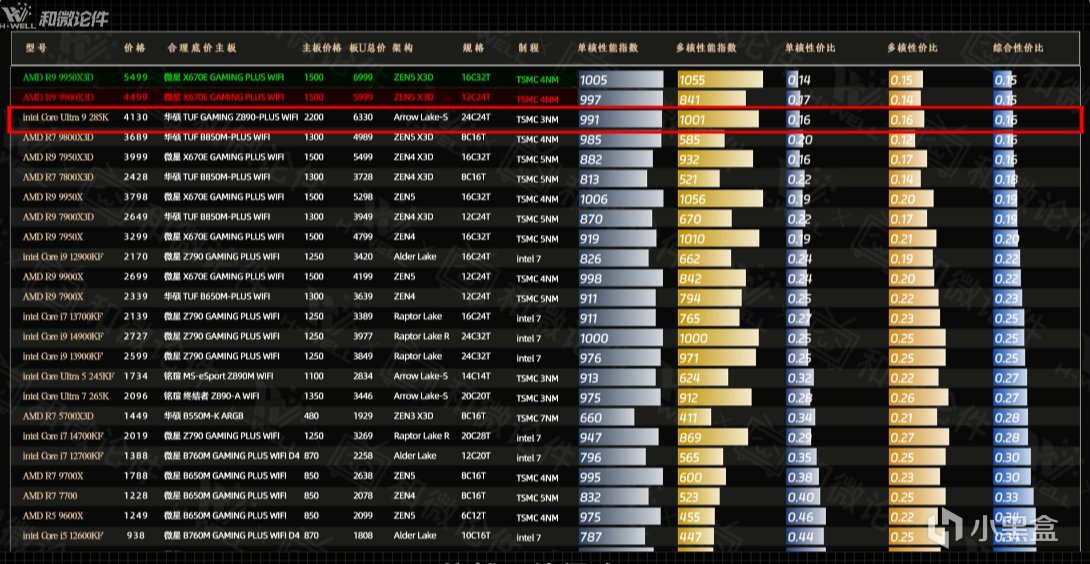Click the intel Core i7 13700KF model
Viewport: 1090px width, 564px height.
[x=63, y=316]
